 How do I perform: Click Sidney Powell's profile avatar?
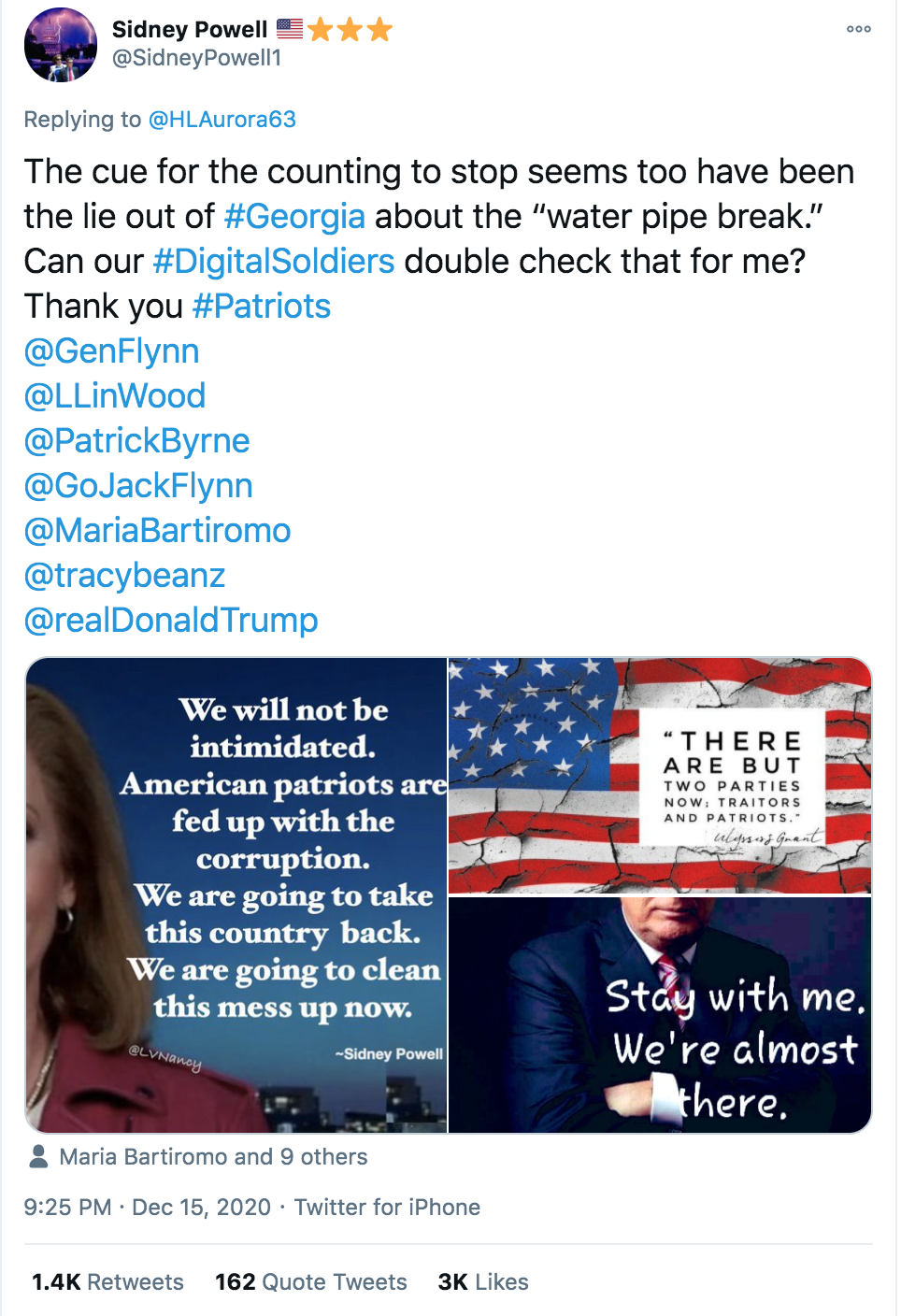pos(61,45)
